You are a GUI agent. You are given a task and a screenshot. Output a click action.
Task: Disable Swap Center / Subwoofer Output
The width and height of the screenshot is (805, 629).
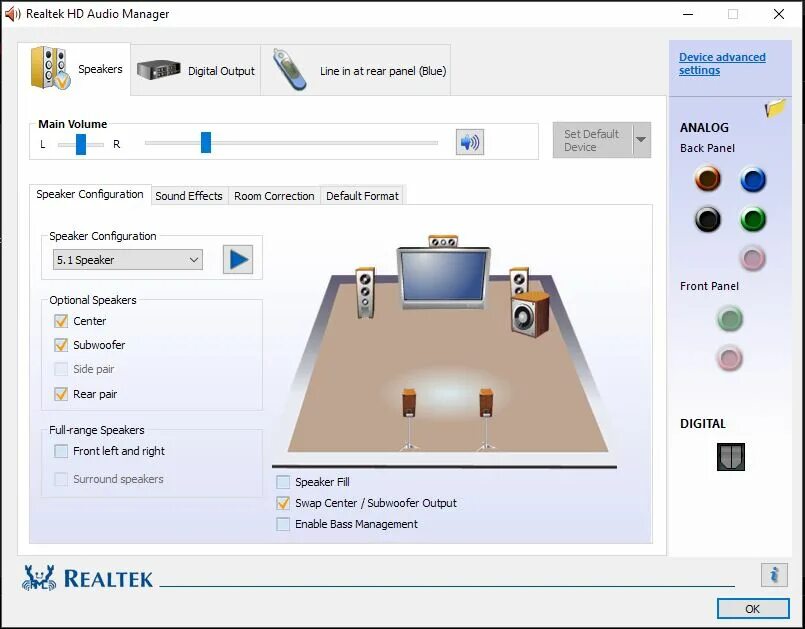point(283,503)
